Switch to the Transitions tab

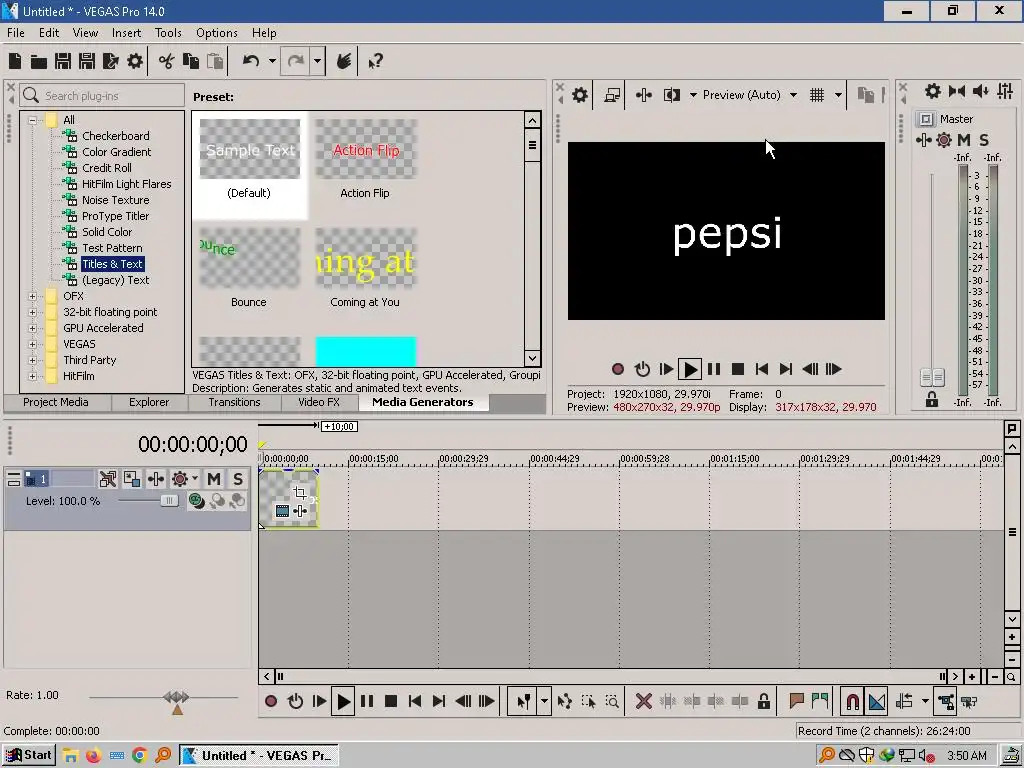(x=234, y=402)
